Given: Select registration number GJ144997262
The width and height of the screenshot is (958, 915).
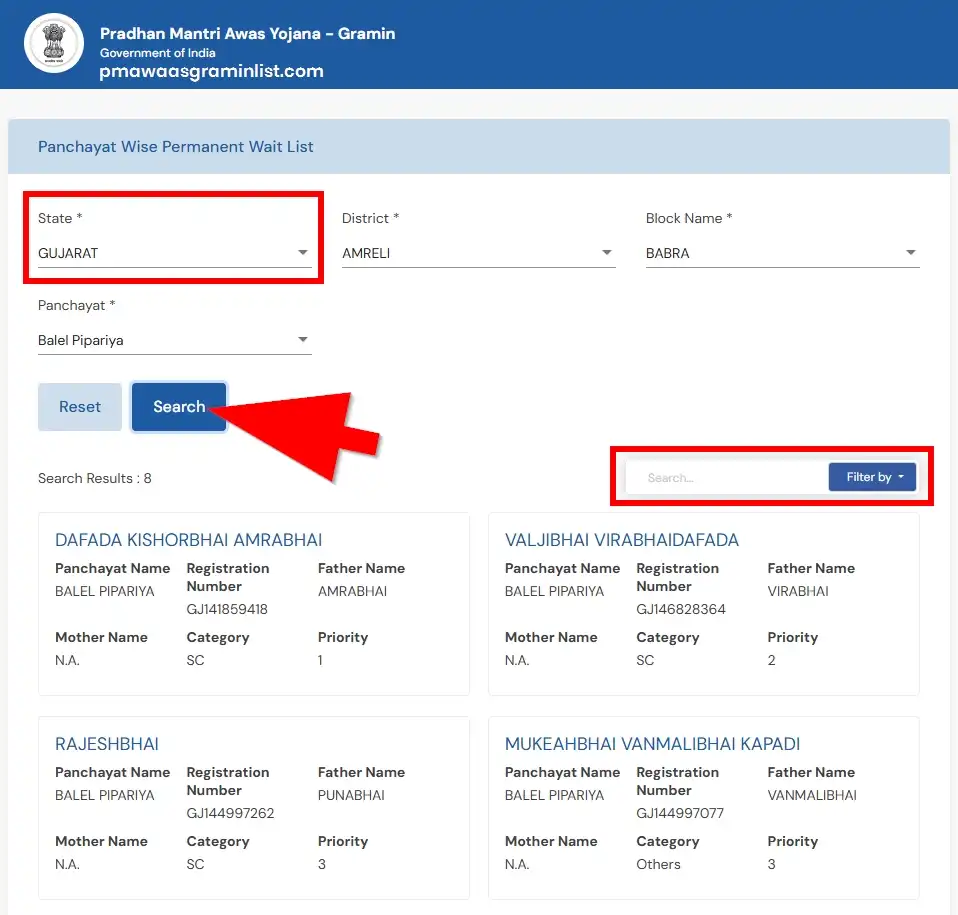Looking at the screenshot, I should coord(230,813).
